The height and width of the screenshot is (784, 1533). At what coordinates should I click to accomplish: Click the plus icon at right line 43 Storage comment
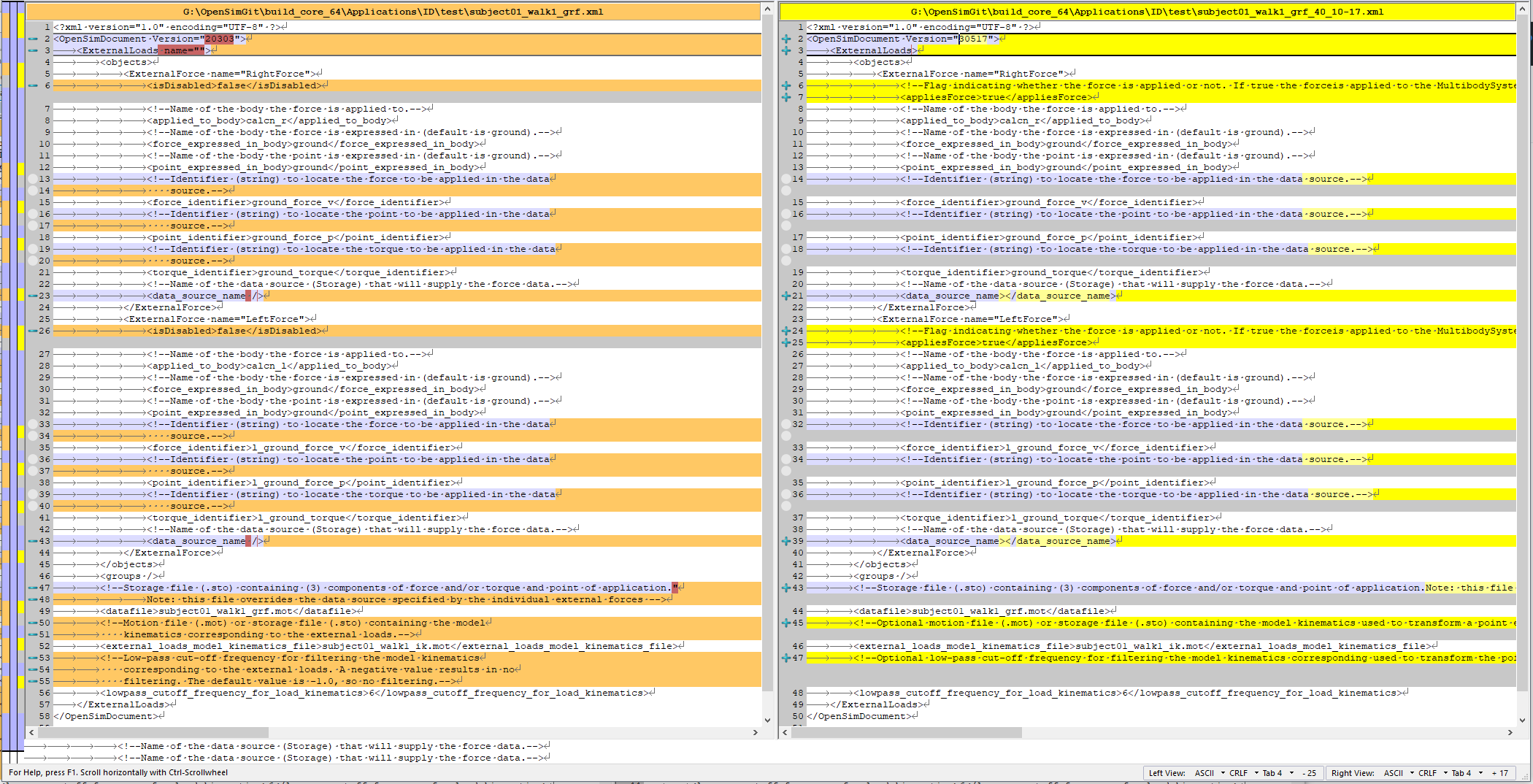tap(787, 588)
